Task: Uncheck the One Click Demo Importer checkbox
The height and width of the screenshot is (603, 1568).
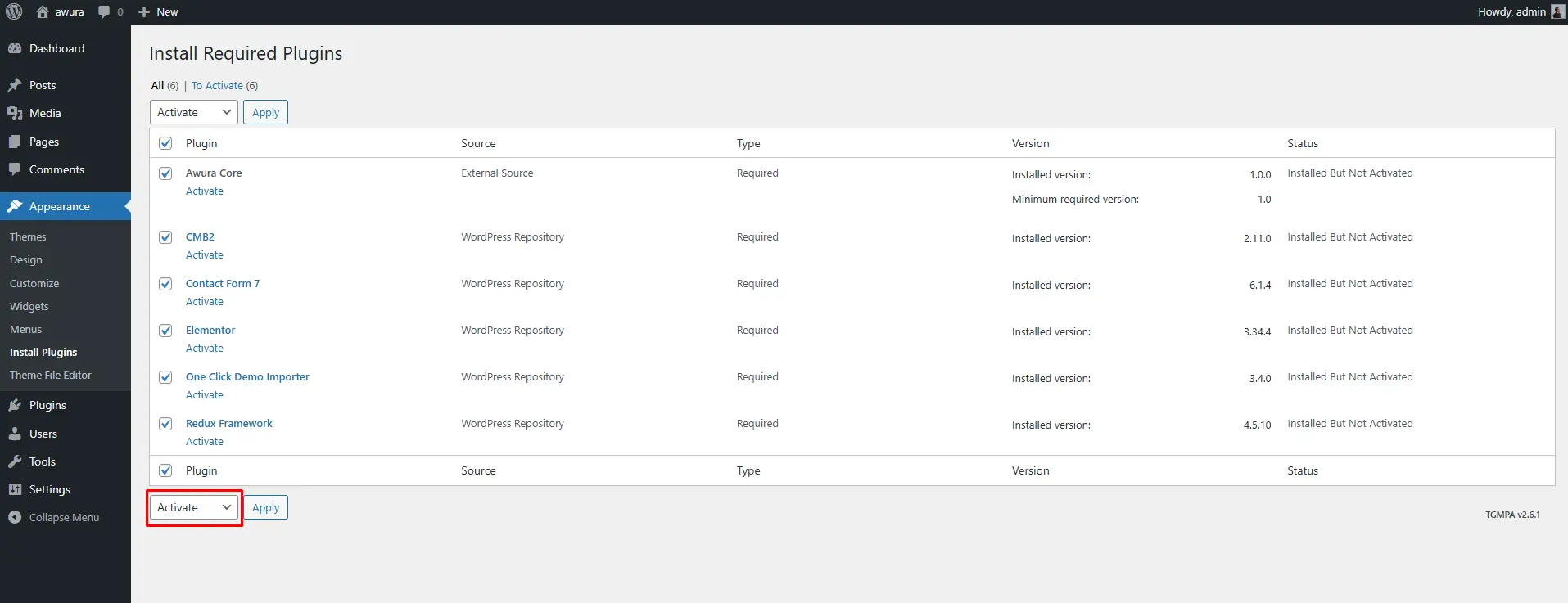Action: tap(165, 377)
